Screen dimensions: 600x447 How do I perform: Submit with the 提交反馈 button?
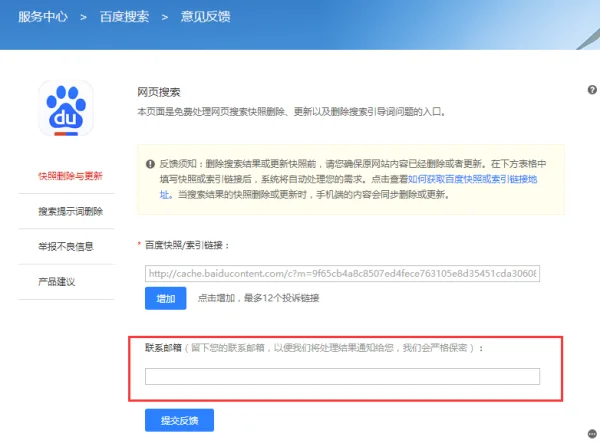tap(179, 420)
